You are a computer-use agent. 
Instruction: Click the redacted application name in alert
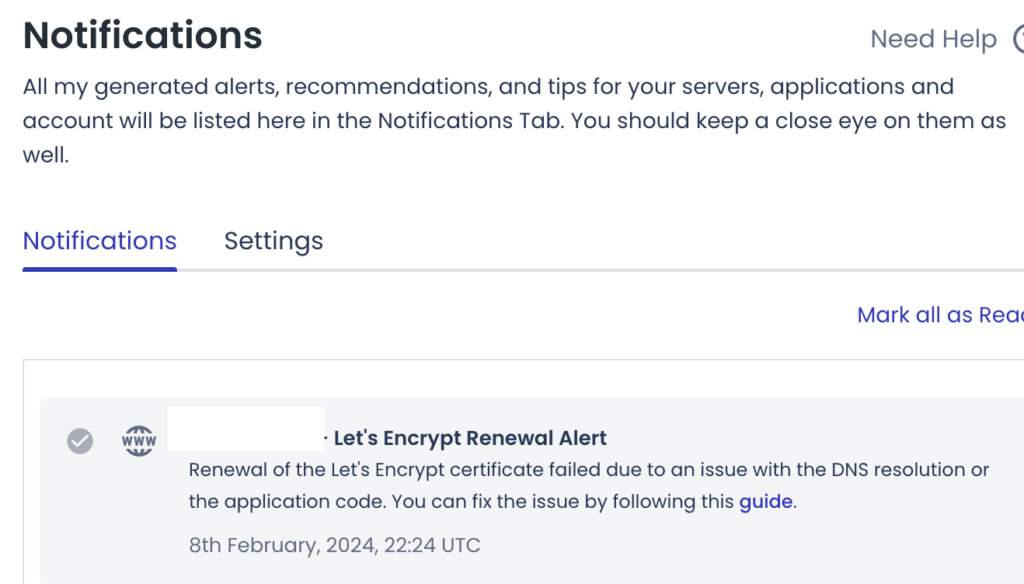click(x=246, y=430)
